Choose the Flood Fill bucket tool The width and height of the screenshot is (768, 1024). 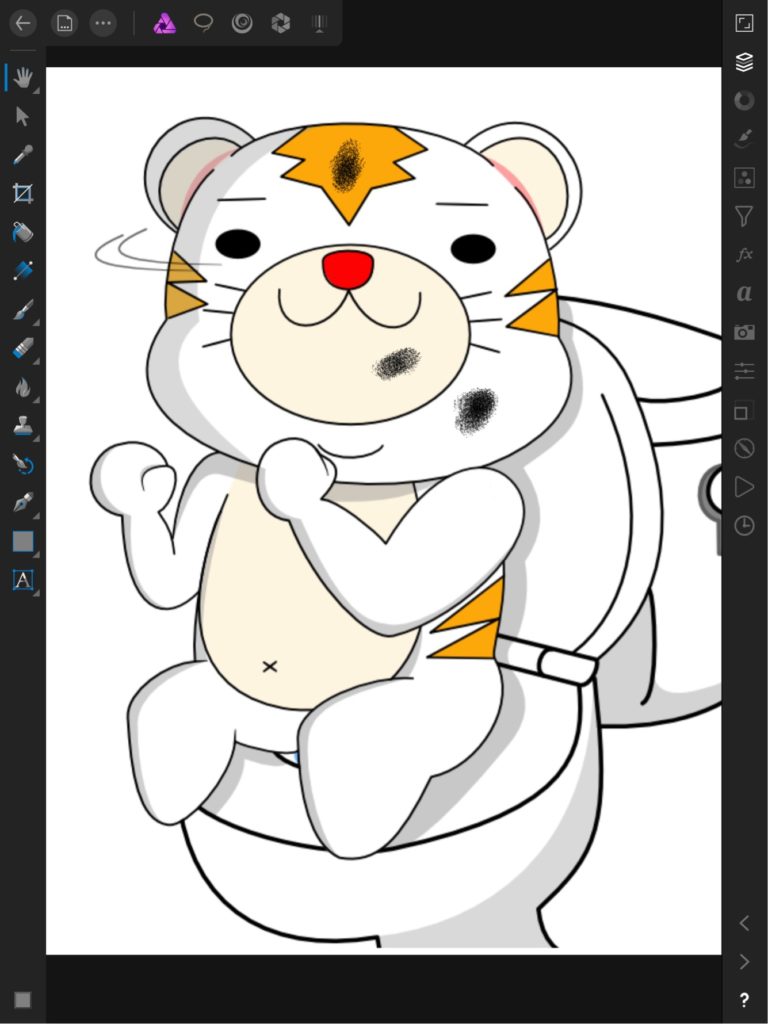tap(22, 232)
